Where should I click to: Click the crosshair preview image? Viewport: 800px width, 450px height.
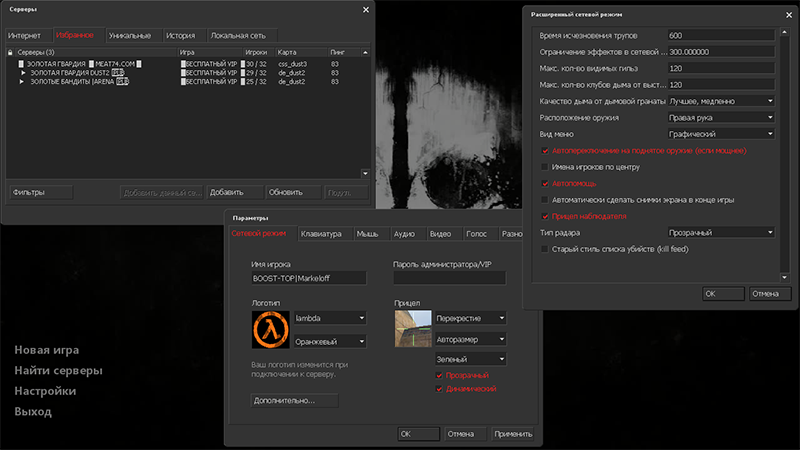click(x=413, y=329)
